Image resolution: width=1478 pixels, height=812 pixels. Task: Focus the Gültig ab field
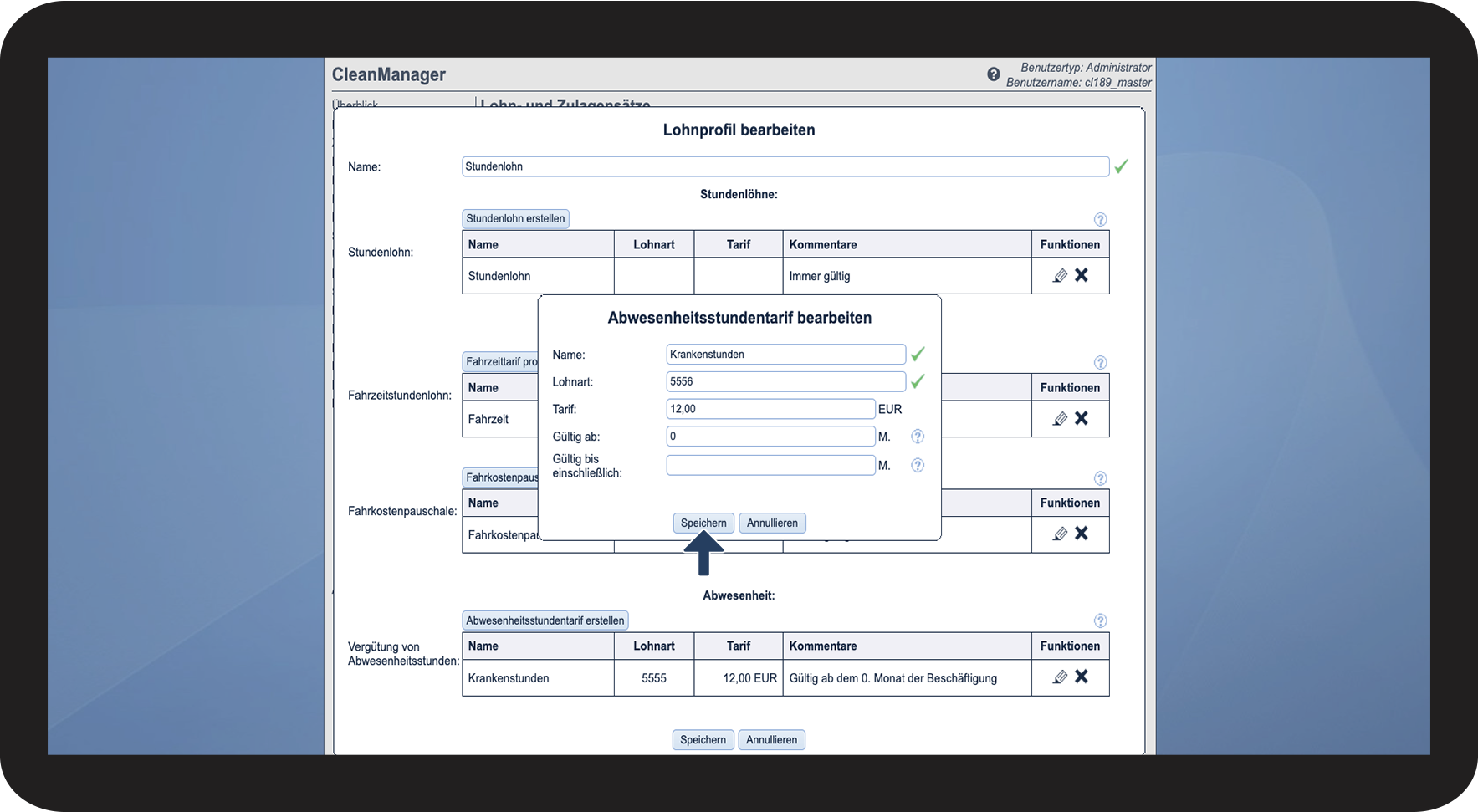click(x=770, y=437)
